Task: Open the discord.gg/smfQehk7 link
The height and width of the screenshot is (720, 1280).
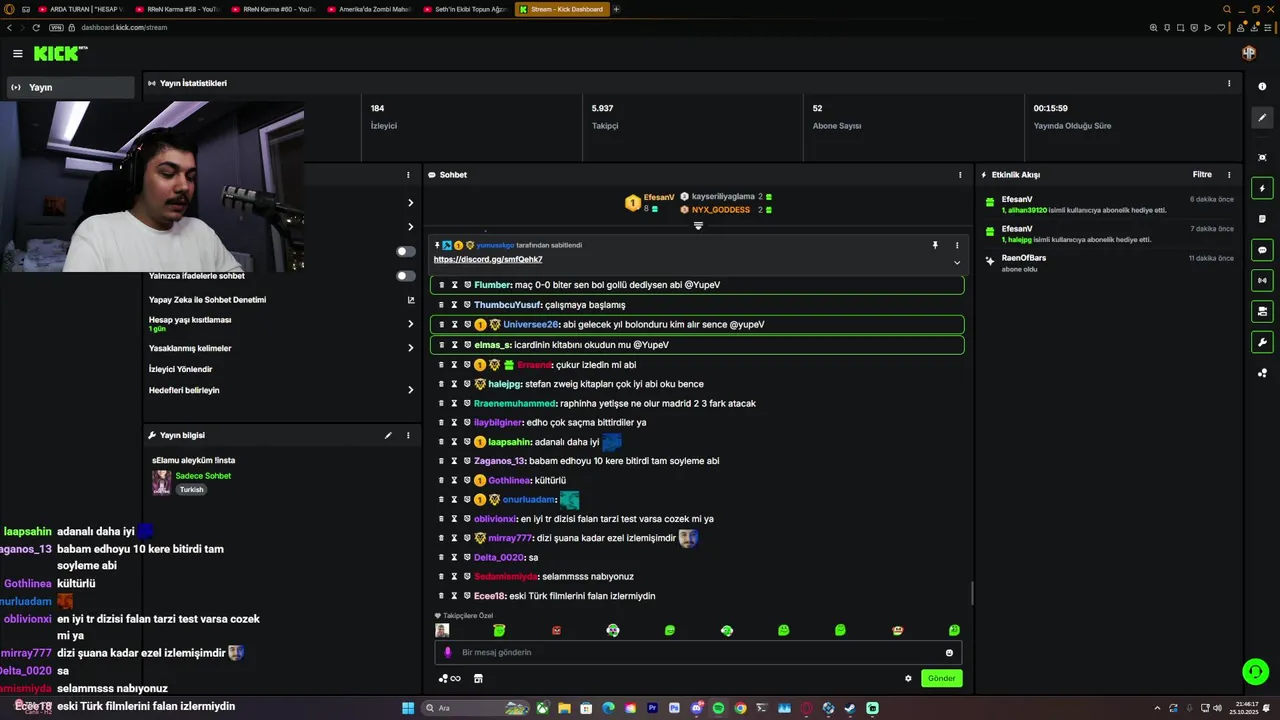Action: (488, 259)
